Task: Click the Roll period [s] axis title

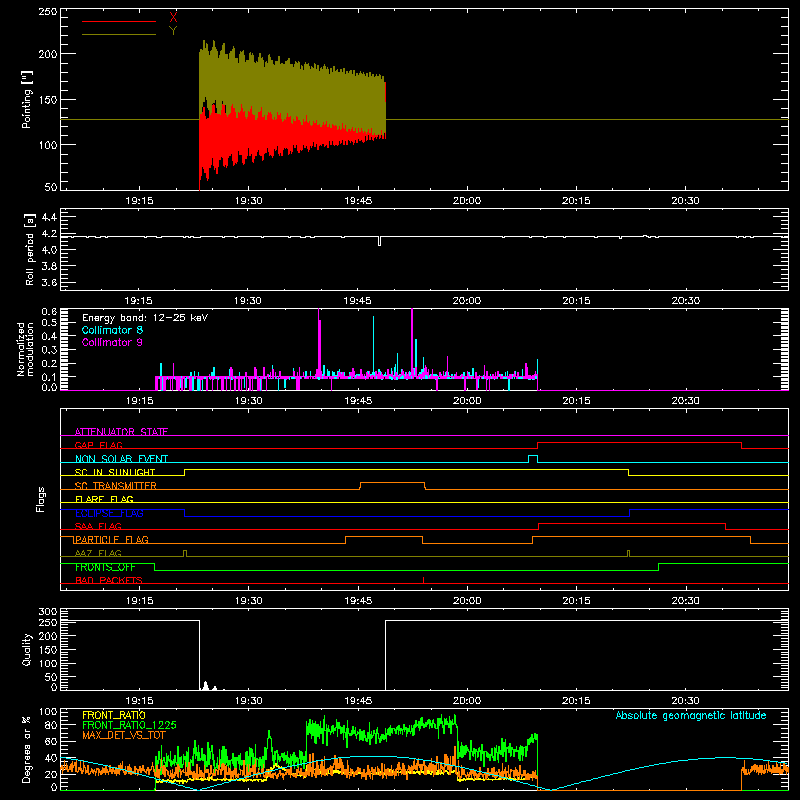Action: 30,249
